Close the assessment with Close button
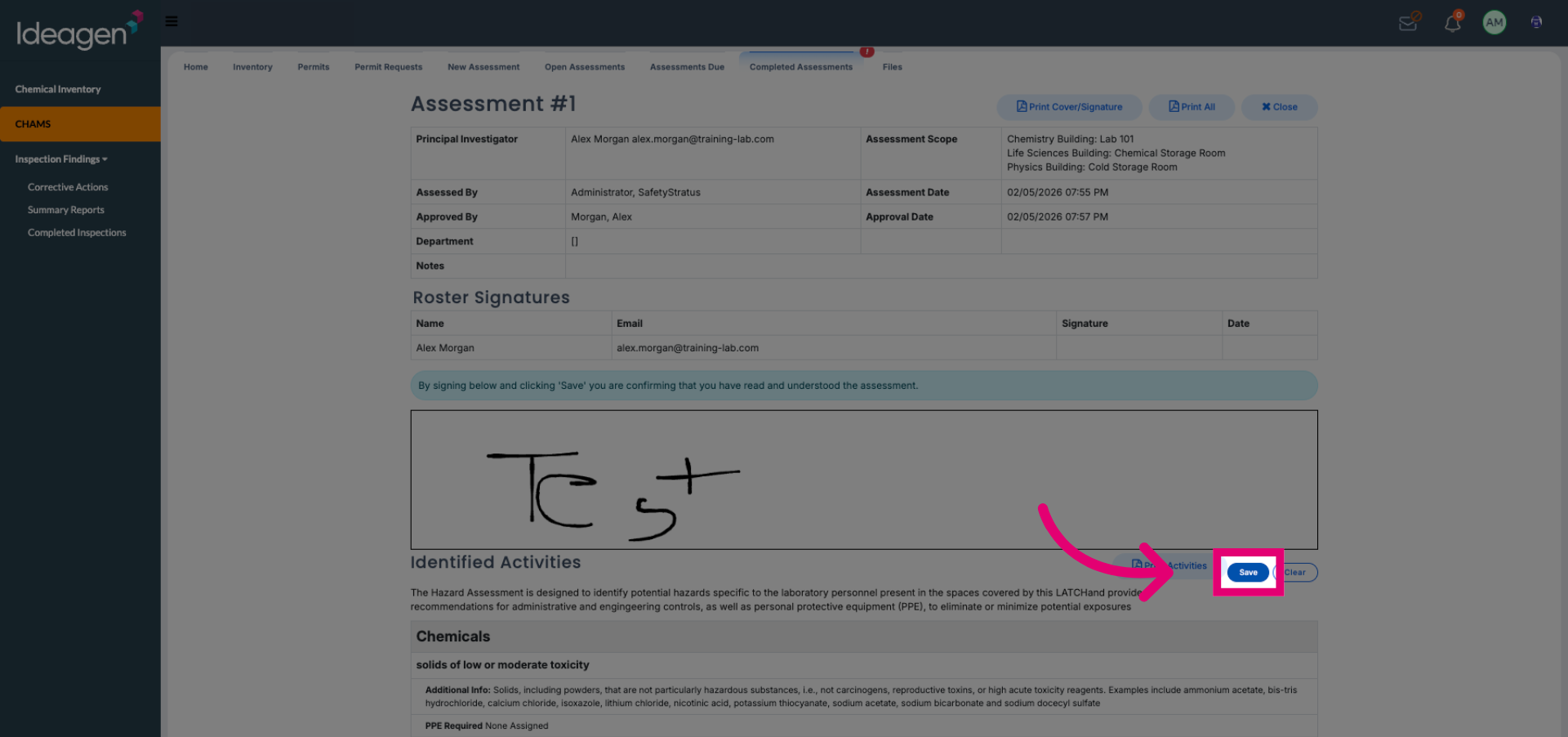 (x=1279, y=107)
